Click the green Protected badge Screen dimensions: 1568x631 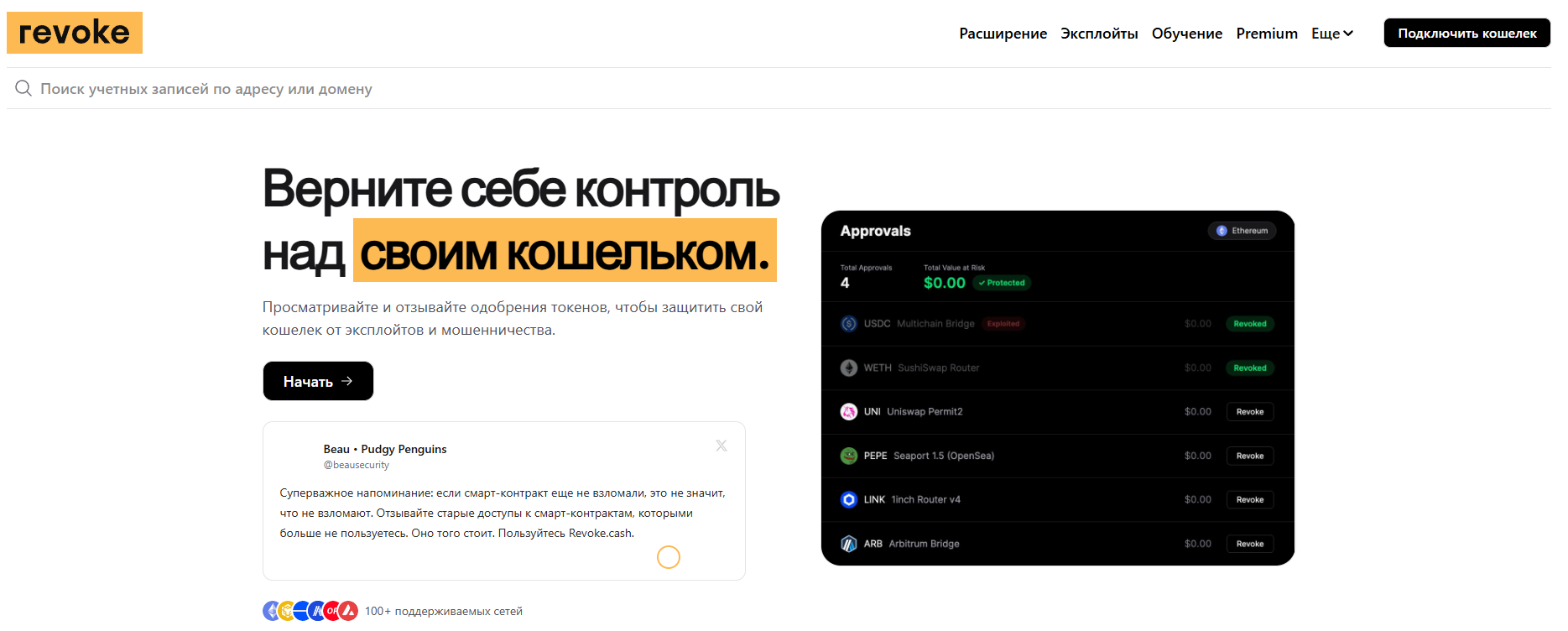pyautogui.click(x=1002, y=283)
